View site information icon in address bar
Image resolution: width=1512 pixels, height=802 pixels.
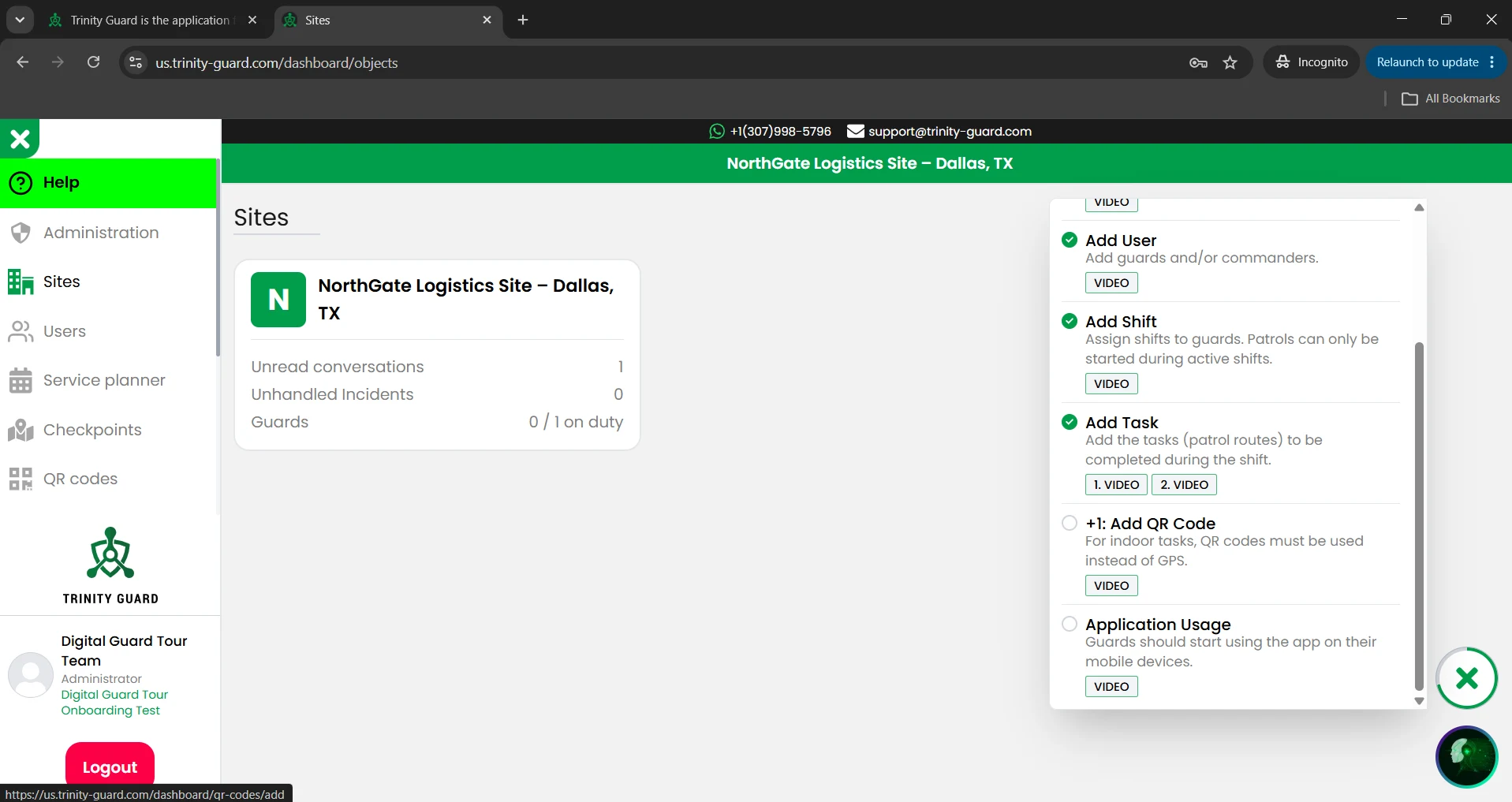point(136,62)
